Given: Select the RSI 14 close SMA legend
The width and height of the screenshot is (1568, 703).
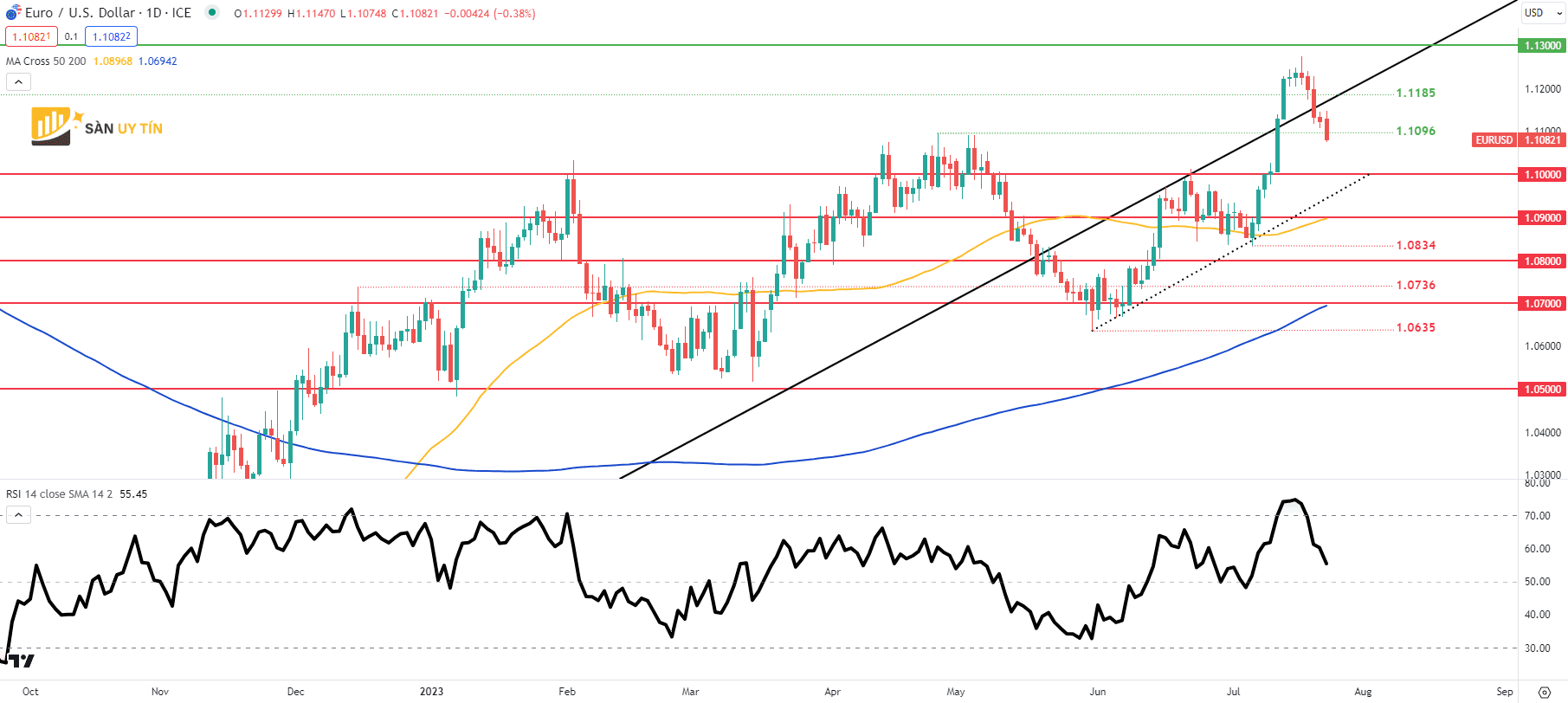Looking at the screenshot, I should pyautogui.click(x=59, y=494).
